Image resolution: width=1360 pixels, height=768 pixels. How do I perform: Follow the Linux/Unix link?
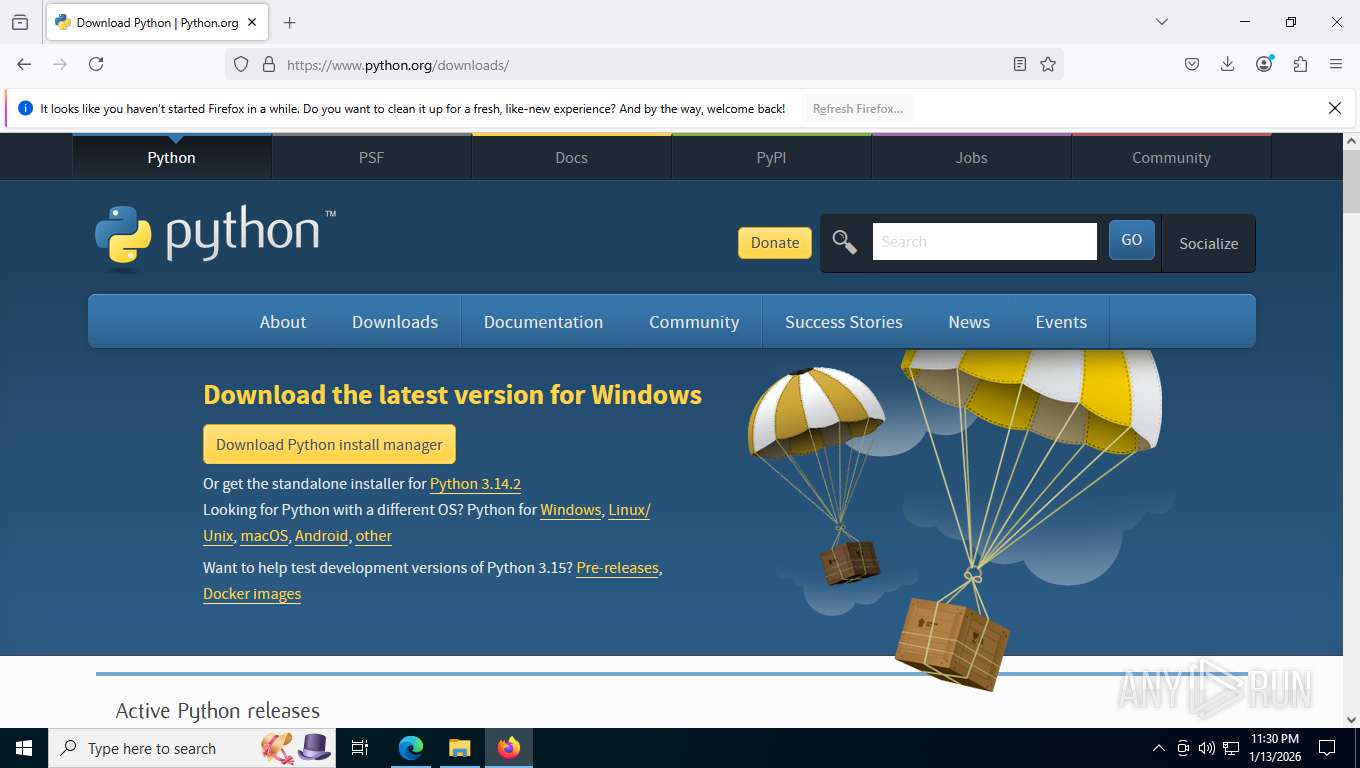pyautogui.click(x=629, y=510)
